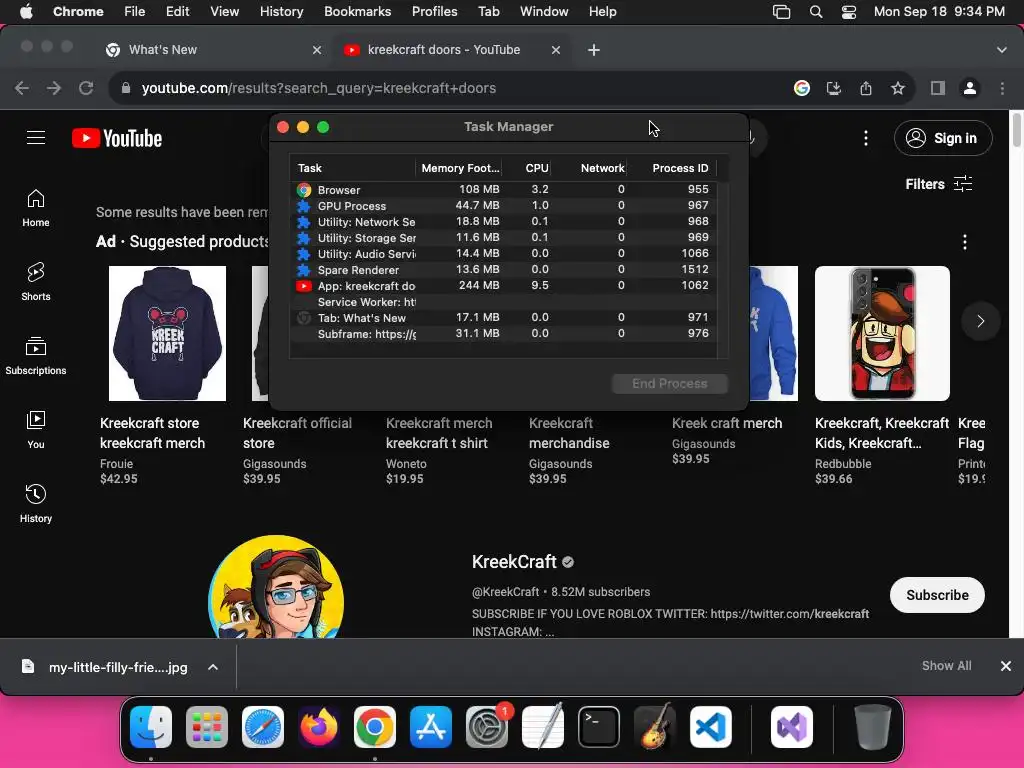Select the GPU Process row
This screenshot has height=768, width=1024.
(x=505, y=206)
